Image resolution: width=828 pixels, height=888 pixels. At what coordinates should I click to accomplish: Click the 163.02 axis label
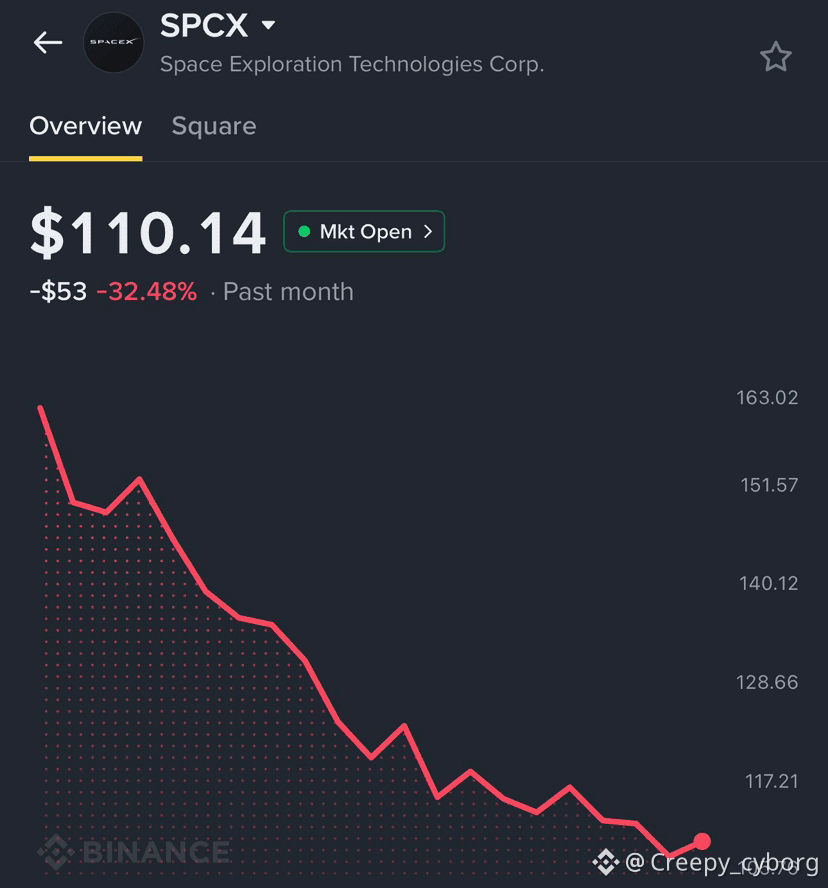pos(767,398)
